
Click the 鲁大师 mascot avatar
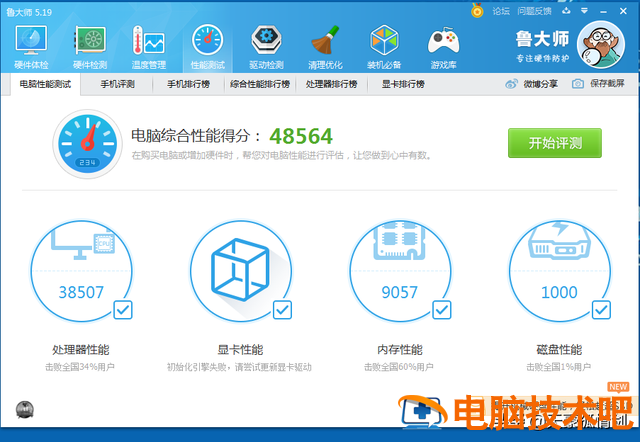pos(601,44)
